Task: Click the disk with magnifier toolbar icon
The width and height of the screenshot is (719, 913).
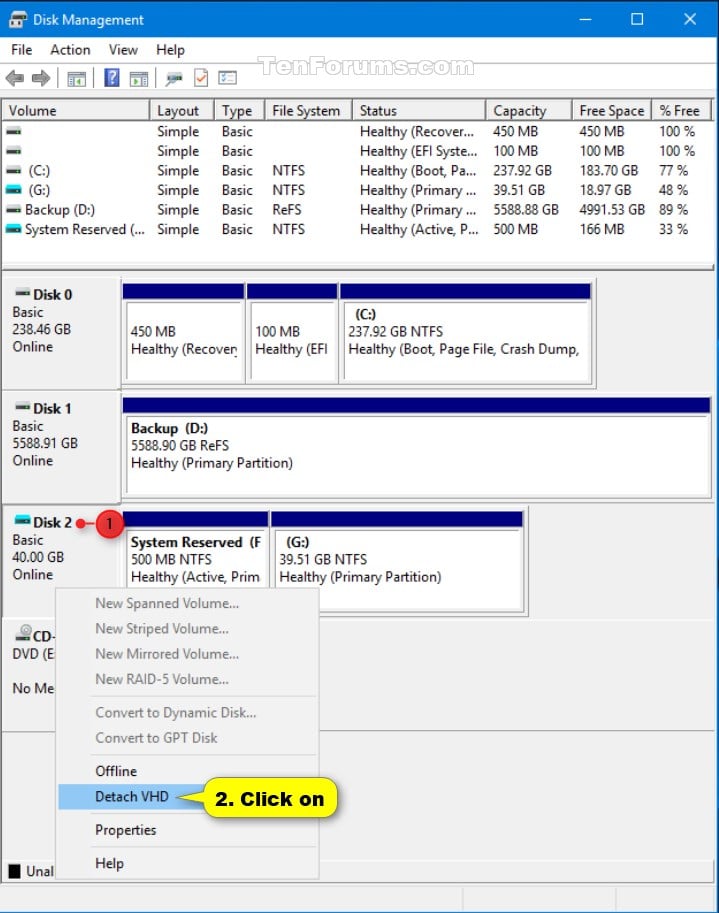Action: [x=173, y=79]
